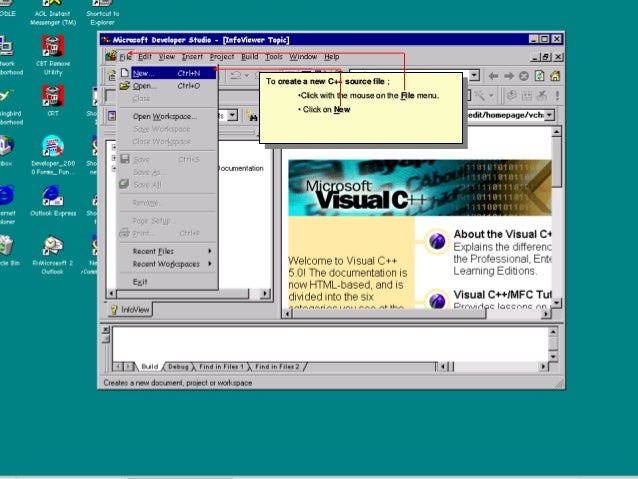Open the Tools menu

[x=273, y=57]
